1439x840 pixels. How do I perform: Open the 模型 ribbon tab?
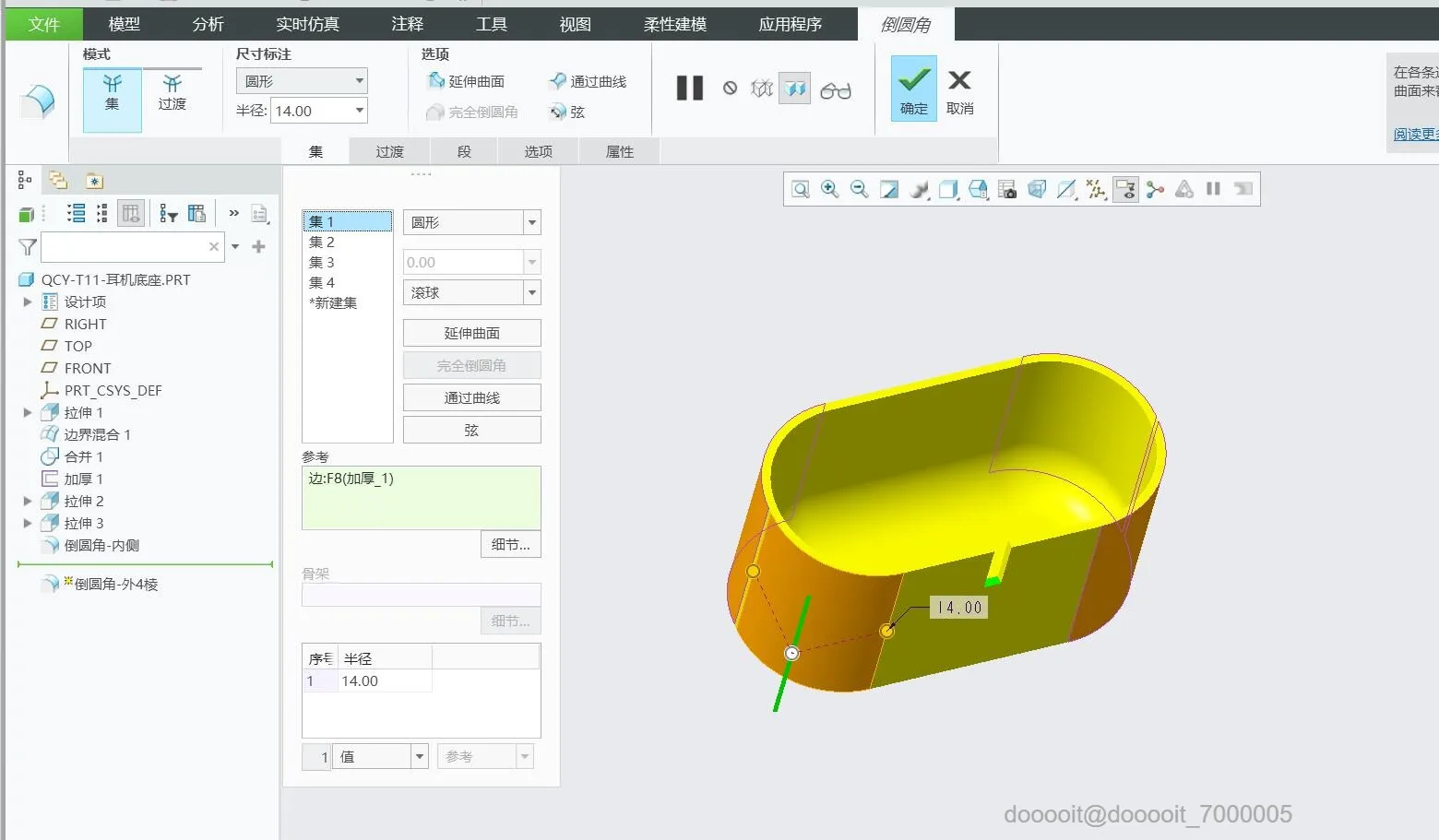click(x=125, y=24)
